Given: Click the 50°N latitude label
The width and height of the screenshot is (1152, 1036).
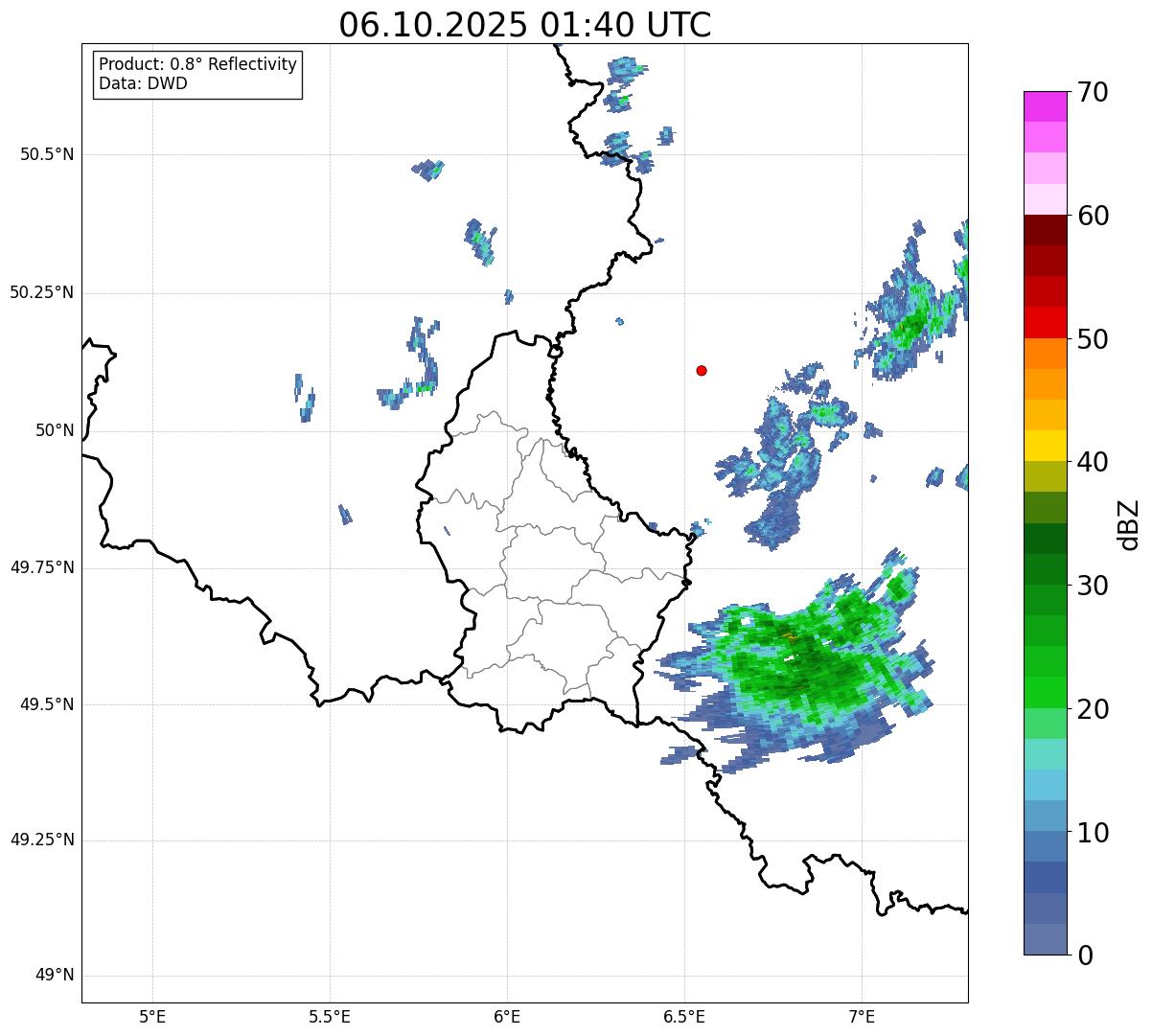Looking at the screenshot, I should [56, 431].
